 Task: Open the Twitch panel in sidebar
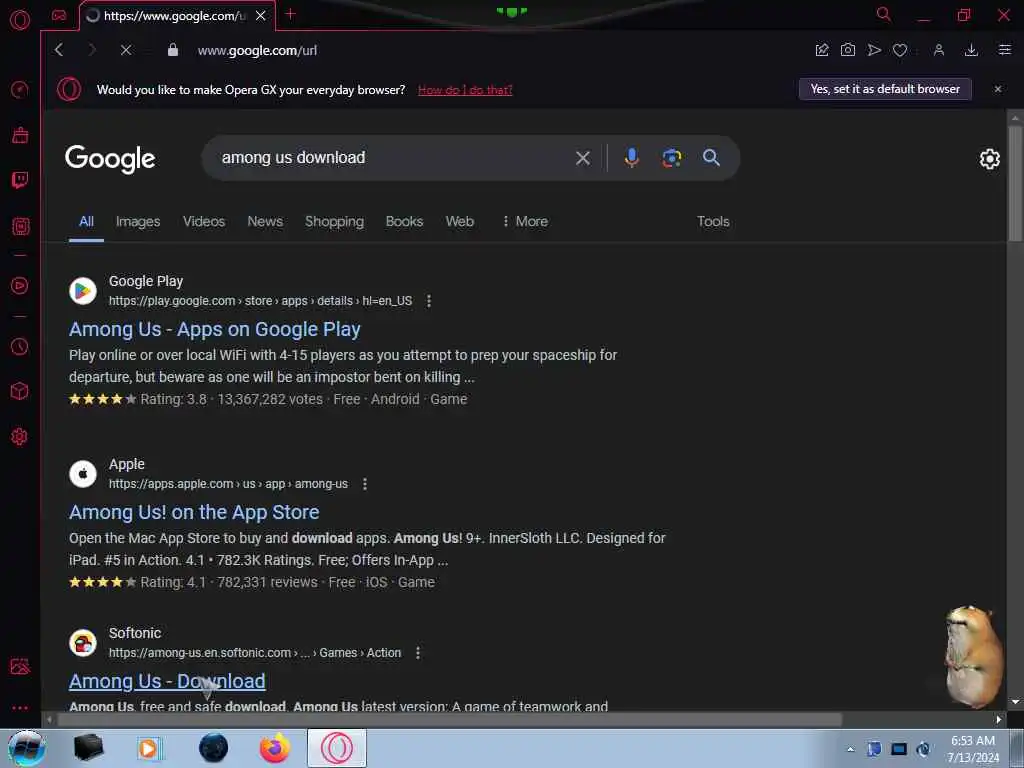point(20,180)
